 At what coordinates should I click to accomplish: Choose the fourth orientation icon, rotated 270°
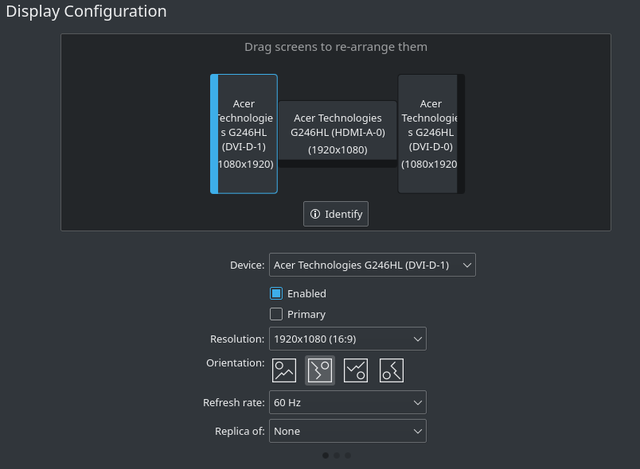point(392,371)
